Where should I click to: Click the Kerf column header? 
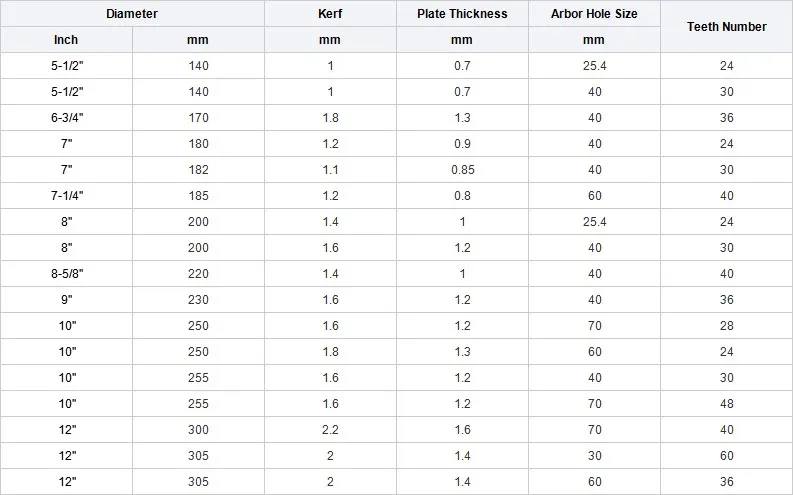[330, 14]
